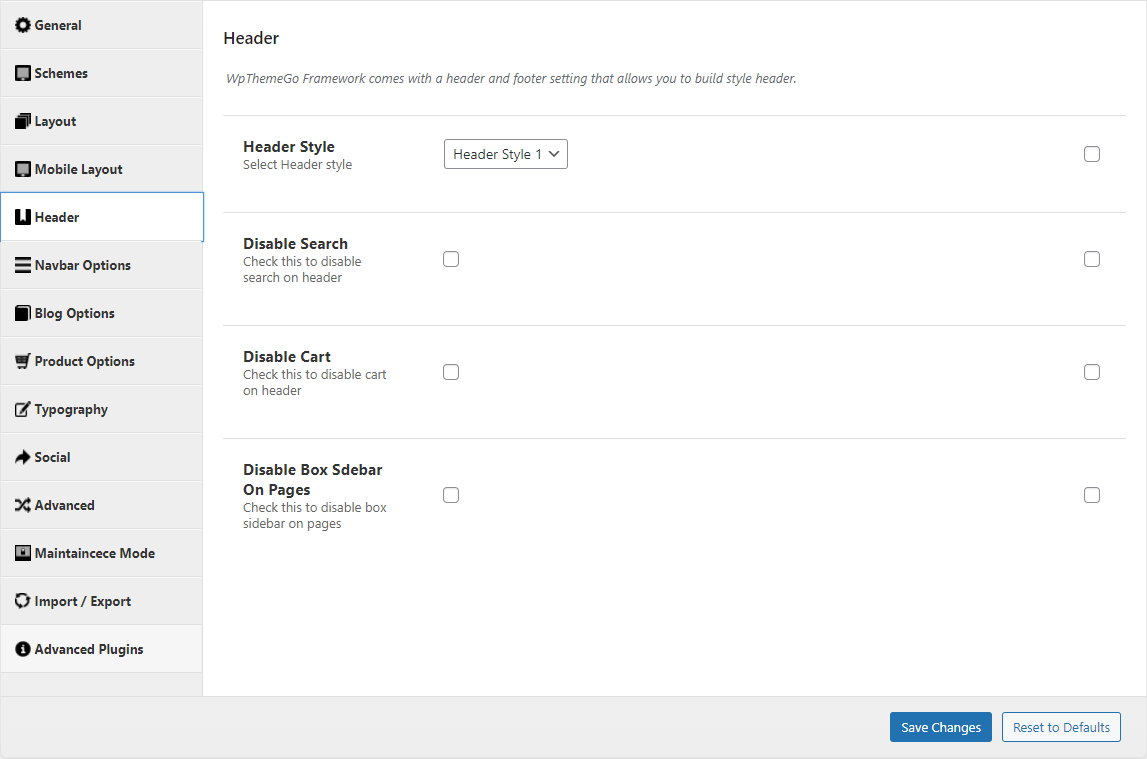Click the Advanced shuffle icon
Viewport: 1147px width, 759px height.
tap(23, 505)
